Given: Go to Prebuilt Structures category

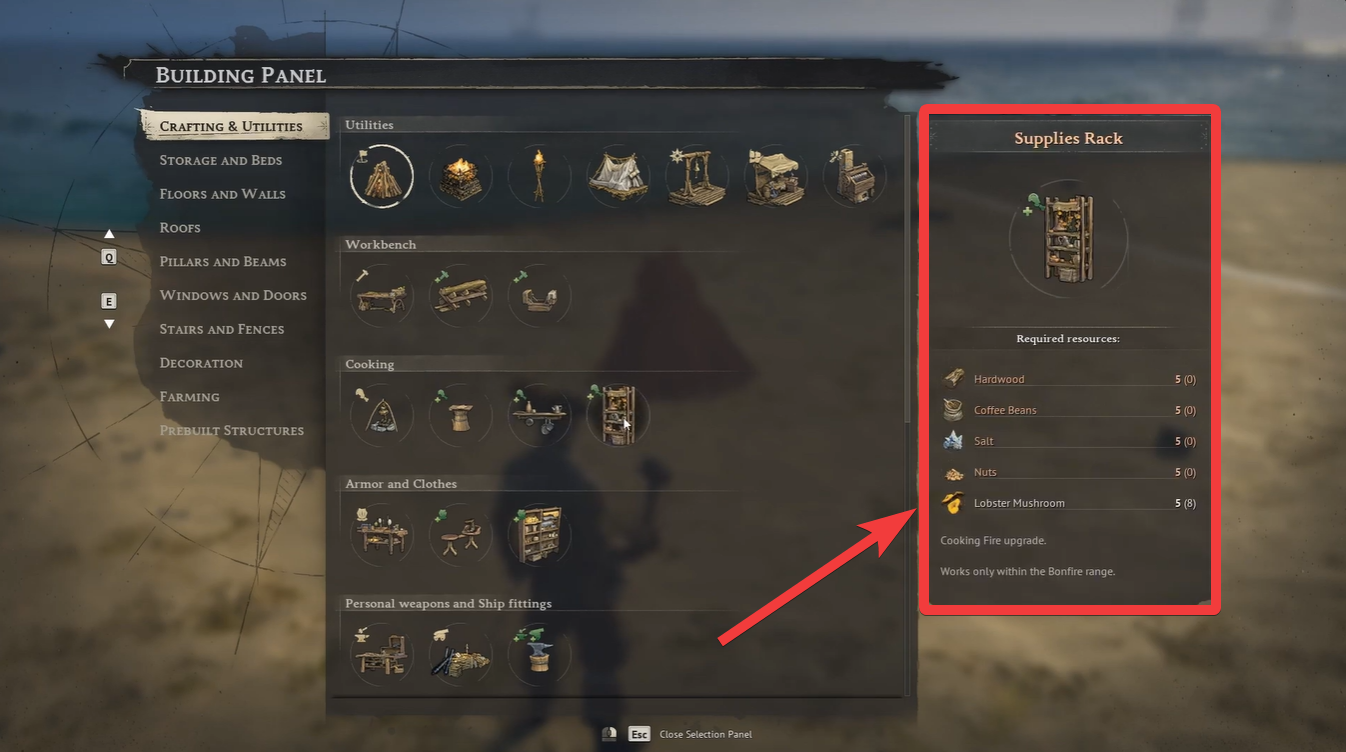Looking at the screenshot, I should coord(231,431).
